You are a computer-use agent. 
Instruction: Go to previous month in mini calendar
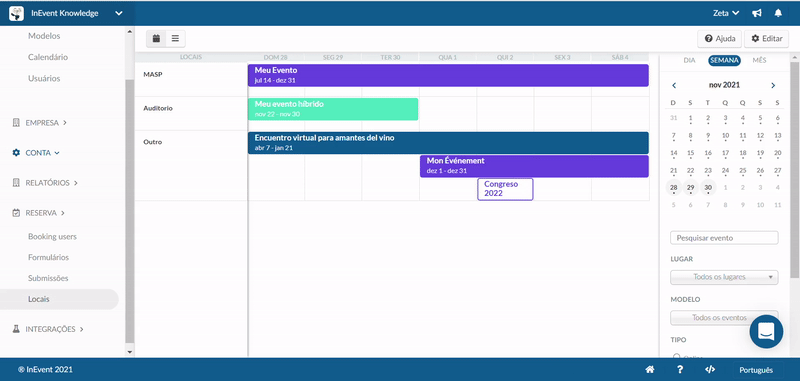tap(674, 85)
